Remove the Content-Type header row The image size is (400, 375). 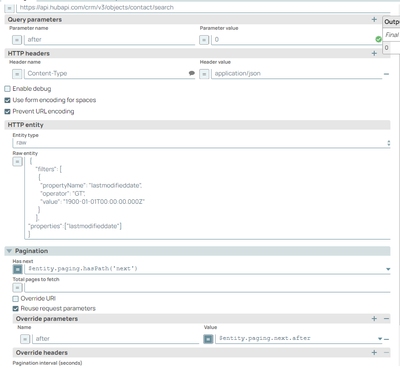[x=386, y=74]
